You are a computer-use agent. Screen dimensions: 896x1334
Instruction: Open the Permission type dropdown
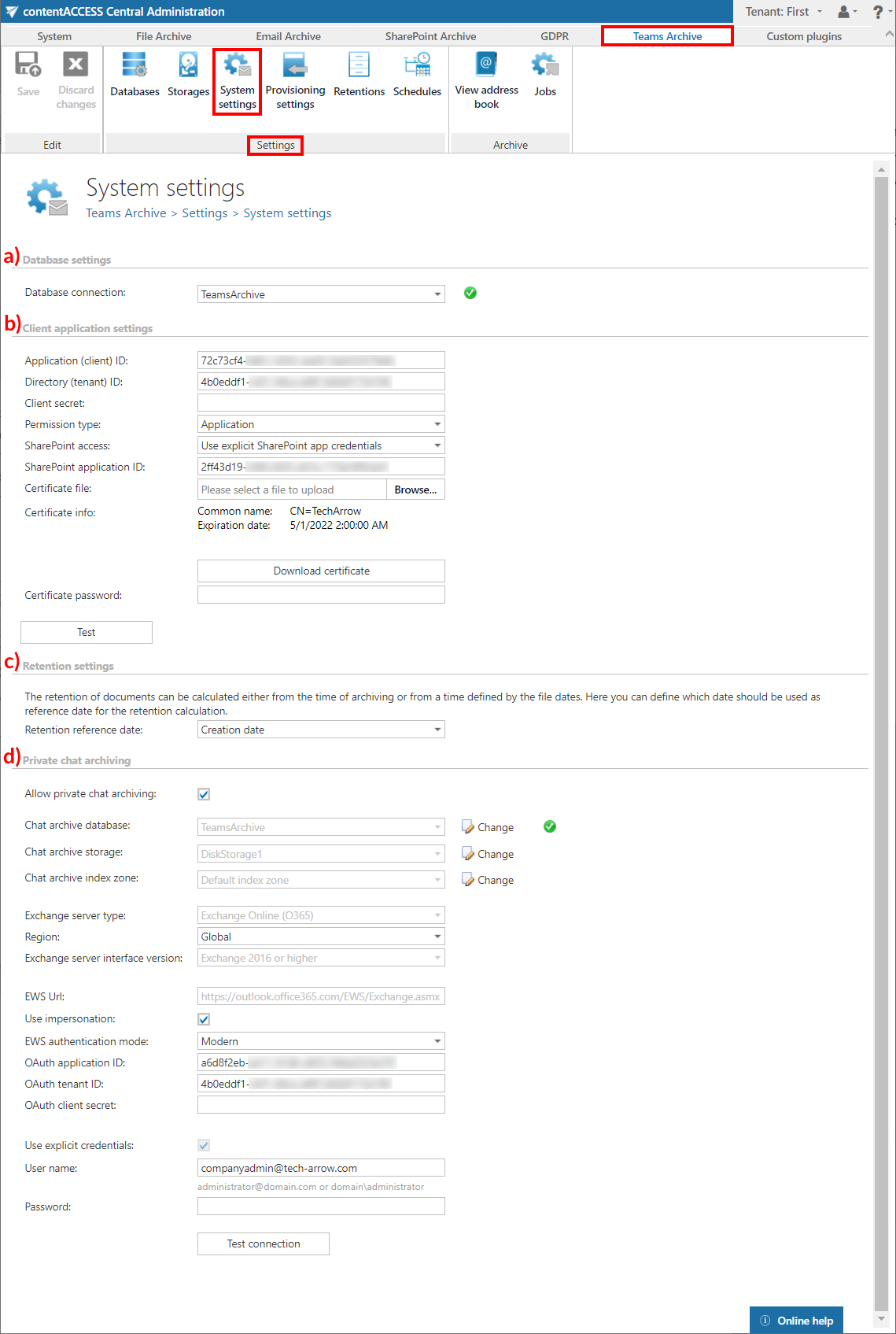(437, 424)
